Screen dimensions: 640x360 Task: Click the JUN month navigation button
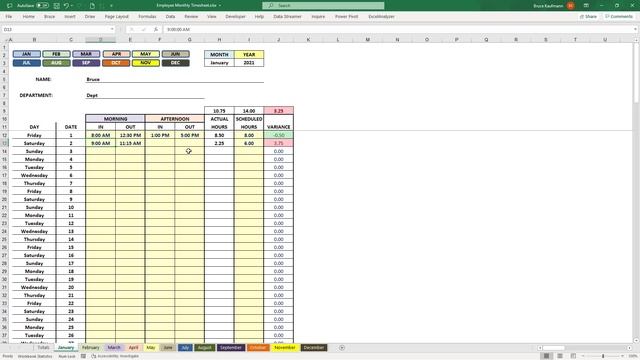(x=176, y=54)
